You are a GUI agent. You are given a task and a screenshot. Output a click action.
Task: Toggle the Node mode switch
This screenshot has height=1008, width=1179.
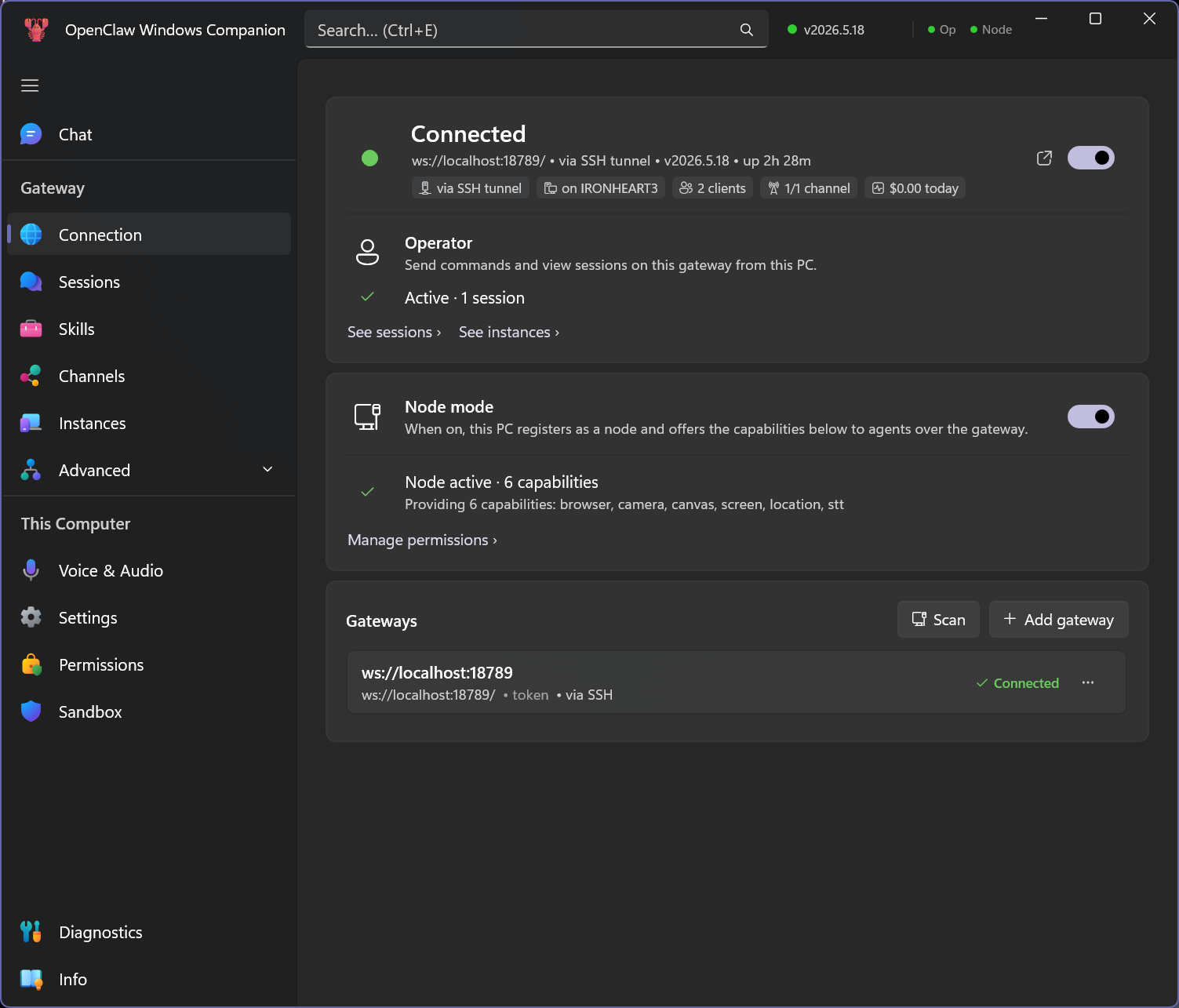1090,417
